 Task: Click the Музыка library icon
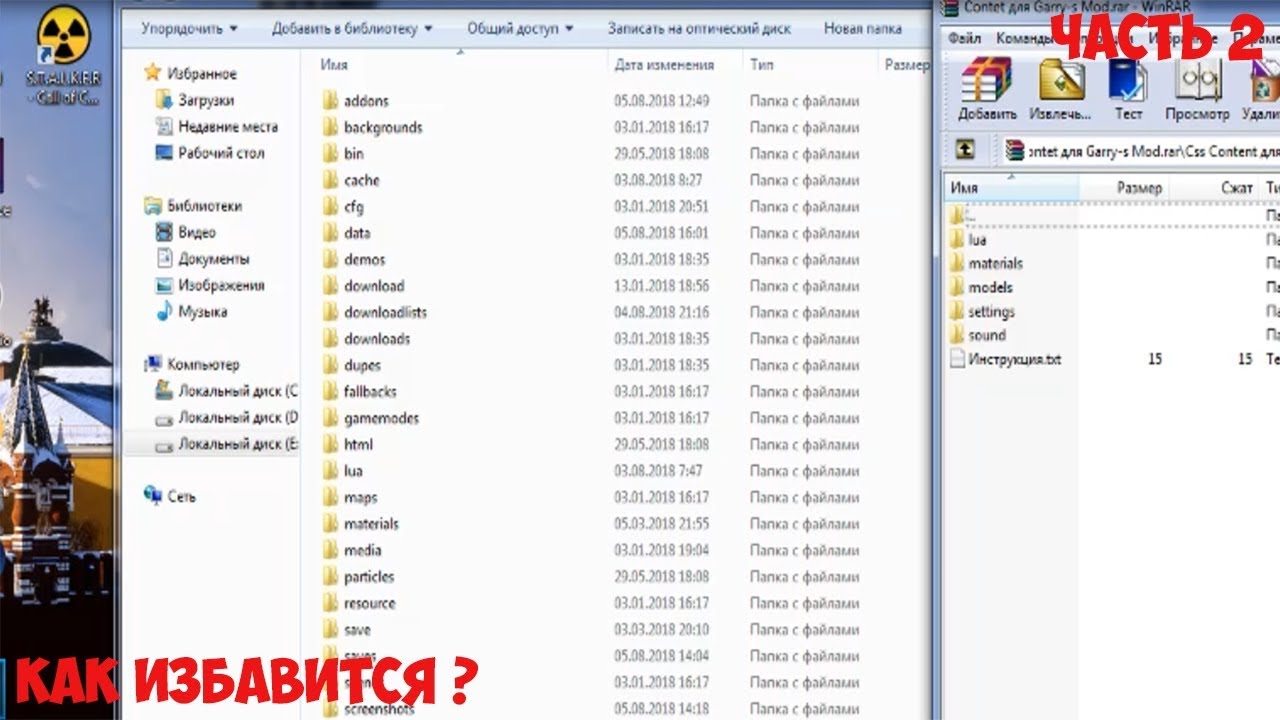click(x=165, y=311)
